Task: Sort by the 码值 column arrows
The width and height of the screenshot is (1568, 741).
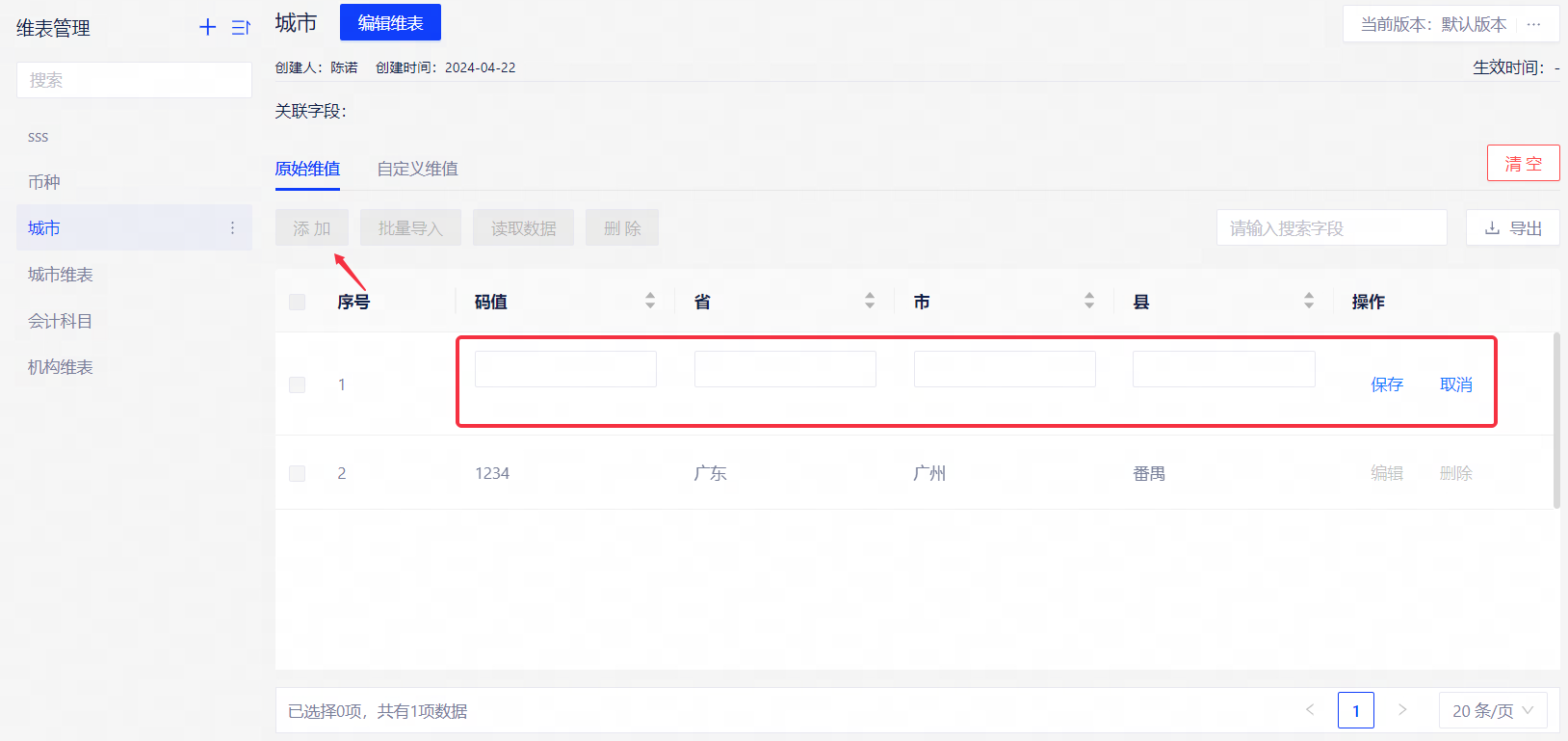Action: pyautogui.click(x=650, y=301)
